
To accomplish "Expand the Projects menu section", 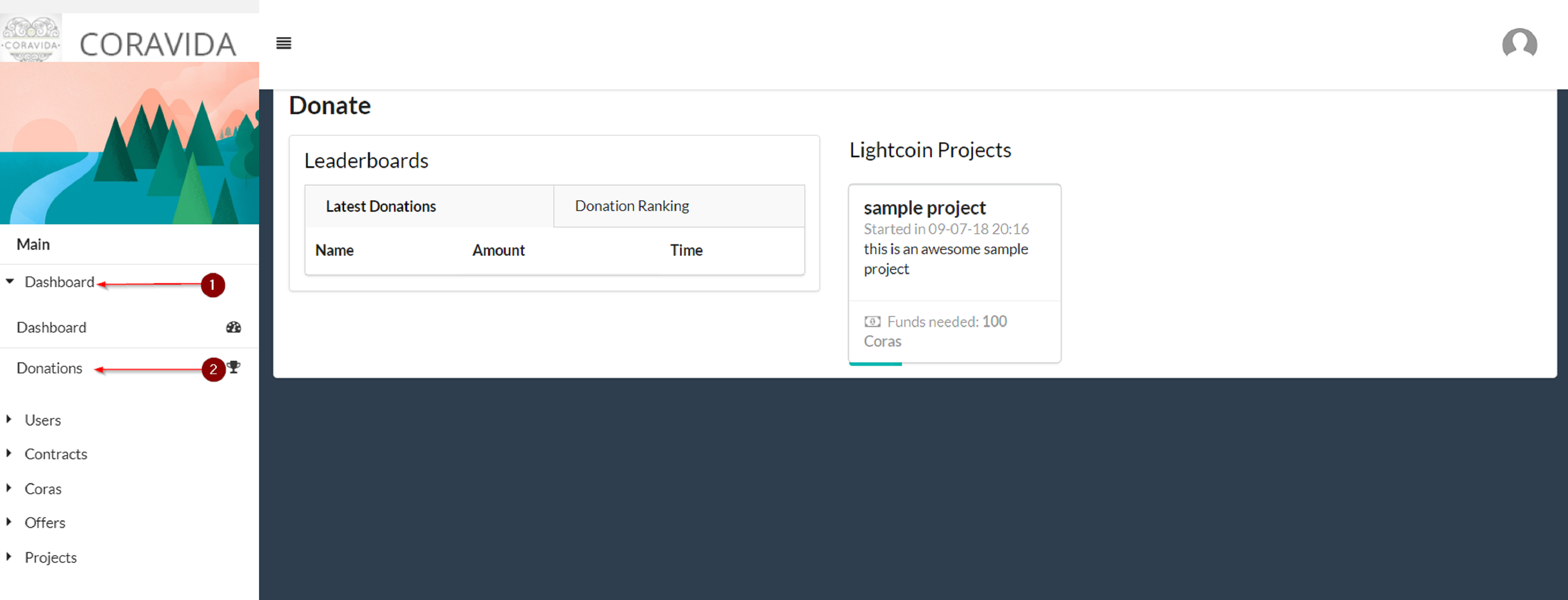I will 51,557.
